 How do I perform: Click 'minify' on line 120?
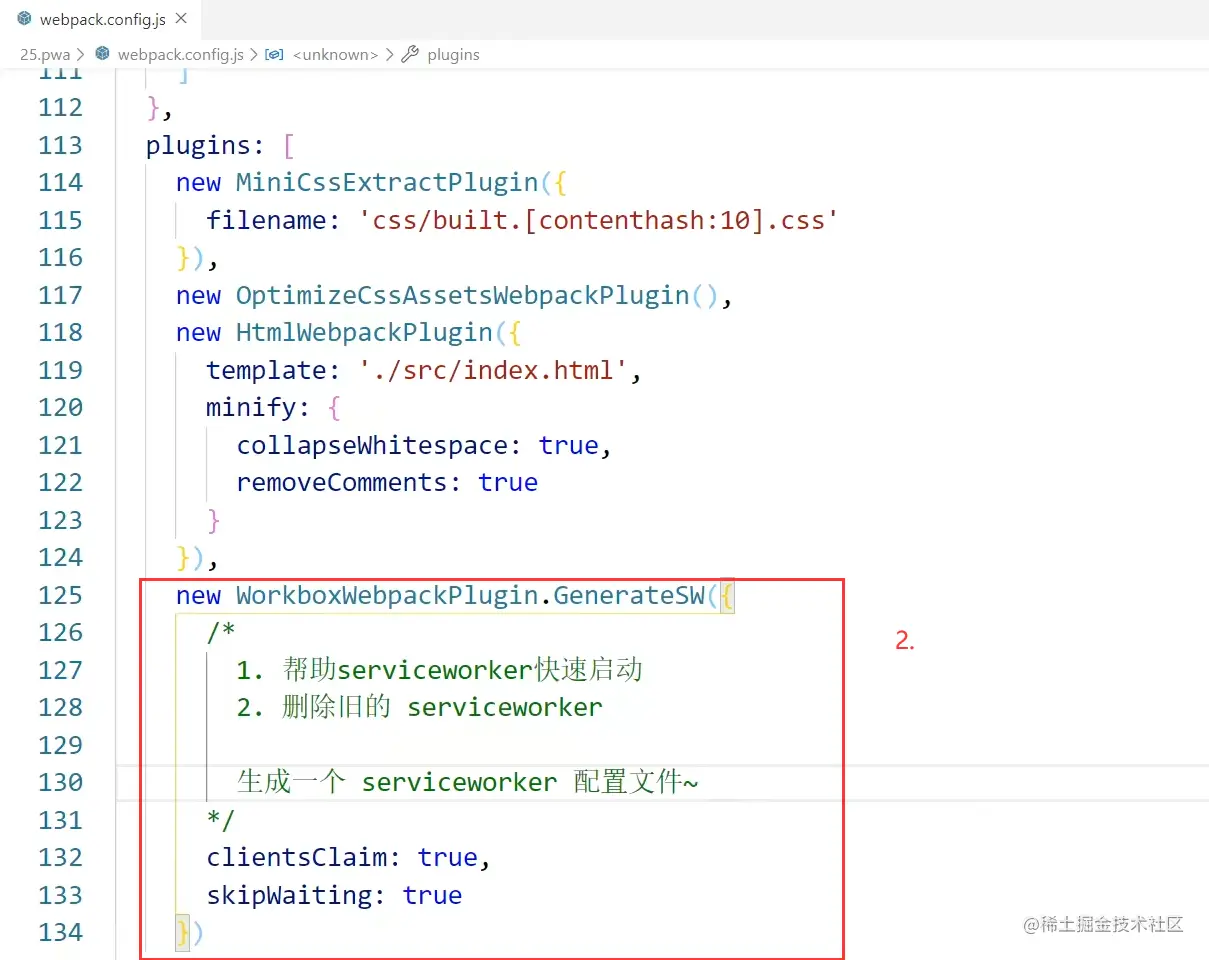pyautogui.click(x=251, y=407)
